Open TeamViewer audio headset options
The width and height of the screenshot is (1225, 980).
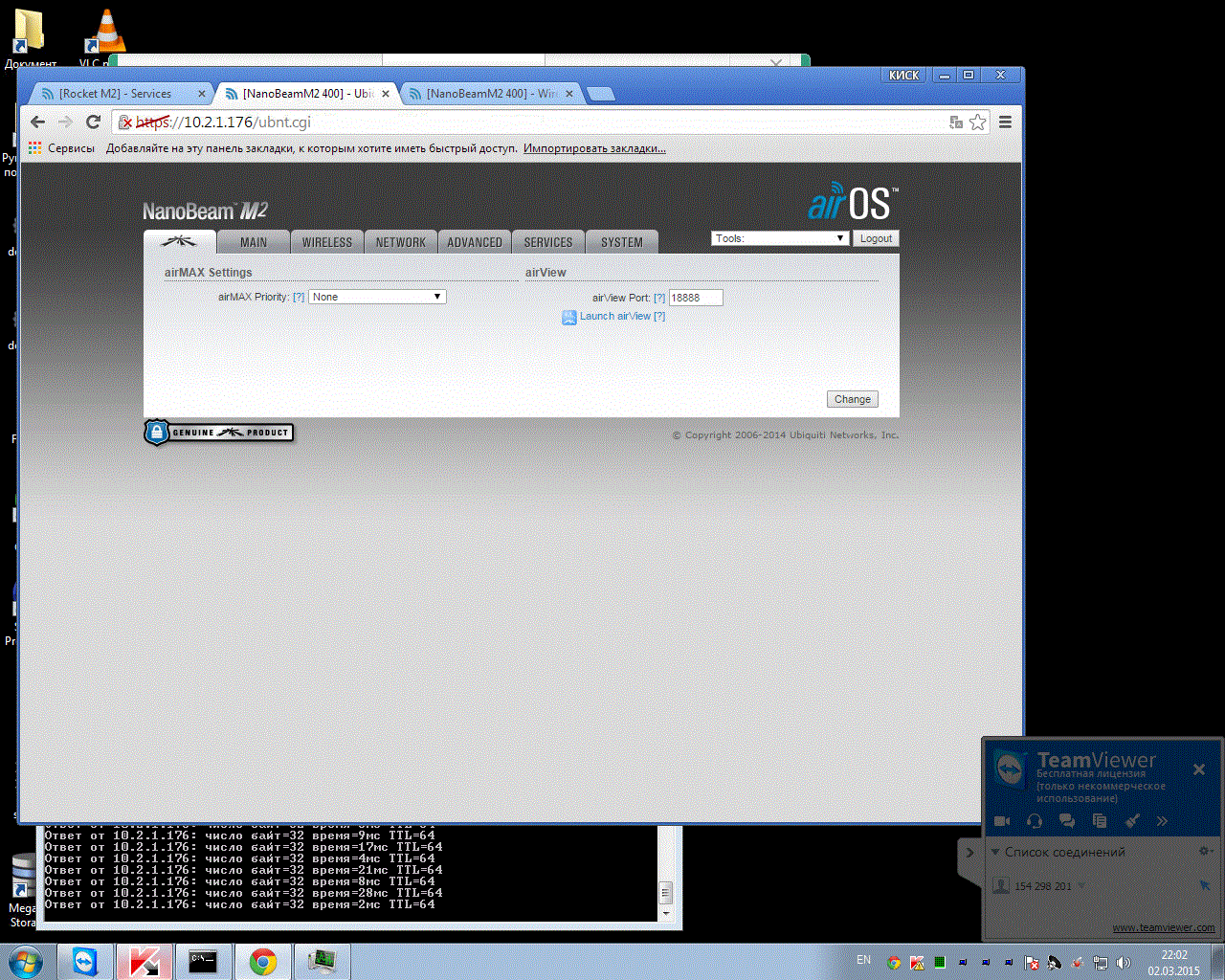tap(1035, 821)
